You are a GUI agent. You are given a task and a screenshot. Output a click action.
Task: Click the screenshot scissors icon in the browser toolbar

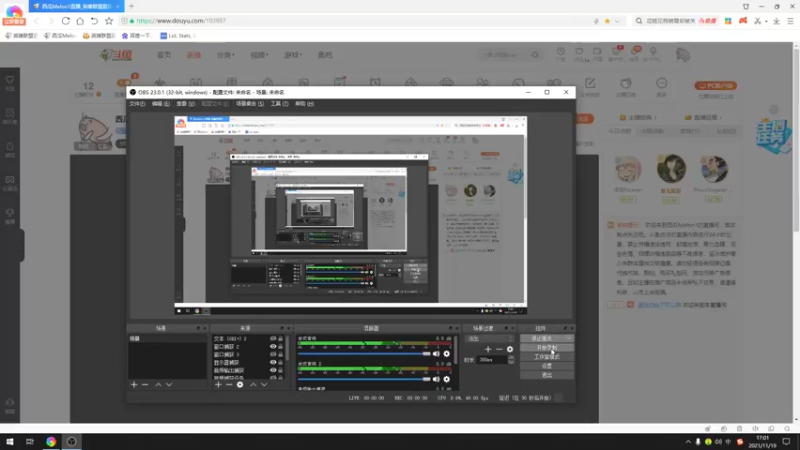758,21
